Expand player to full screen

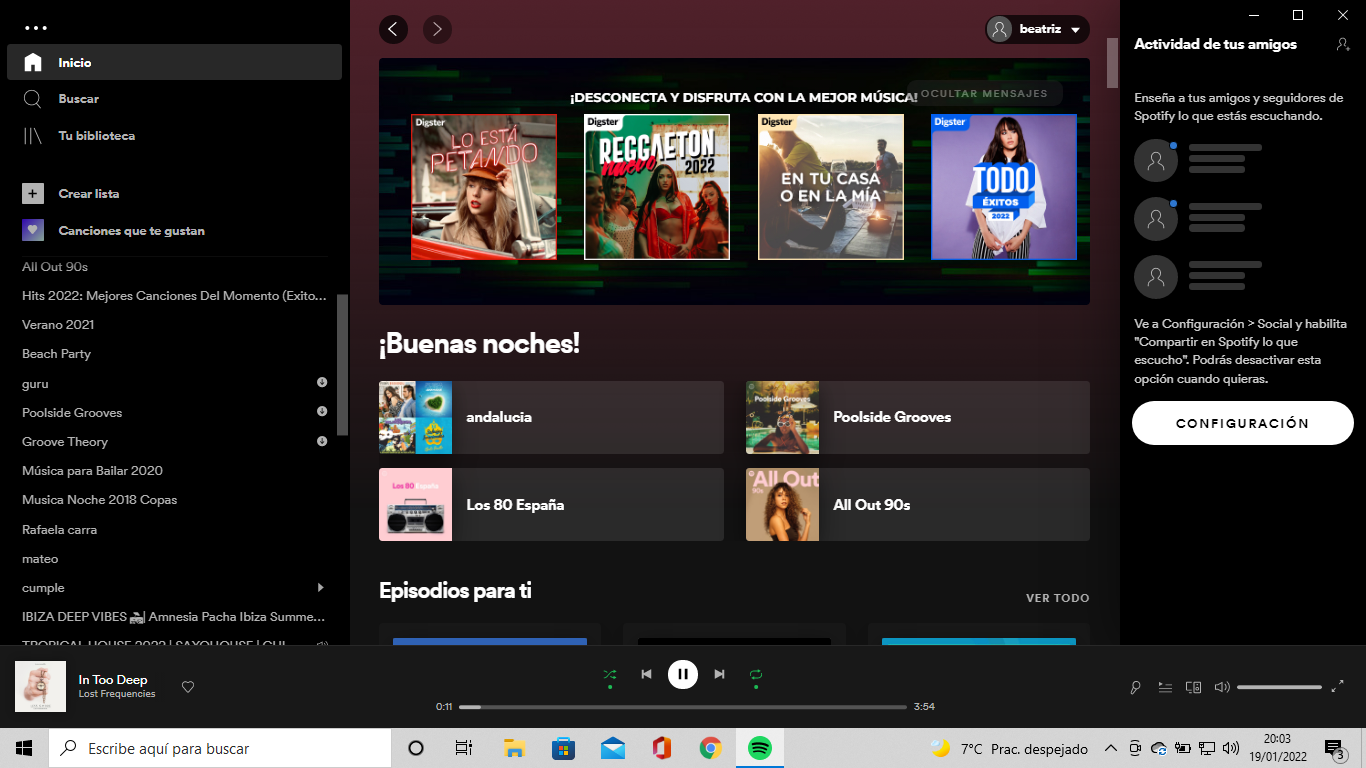[x=1338, y=687]
